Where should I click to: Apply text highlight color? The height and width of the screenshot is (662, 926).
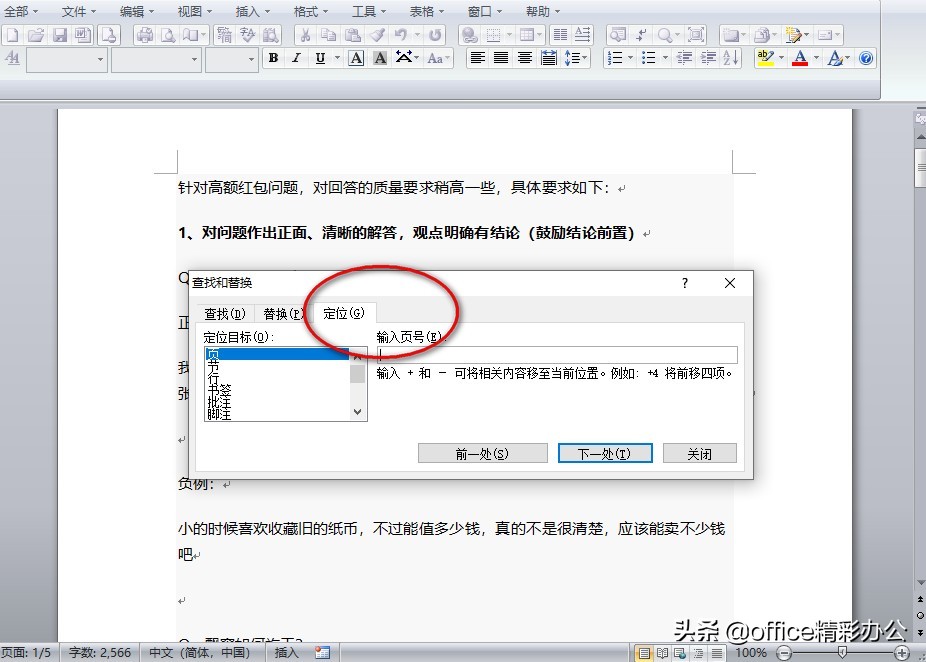click(766, 58)
